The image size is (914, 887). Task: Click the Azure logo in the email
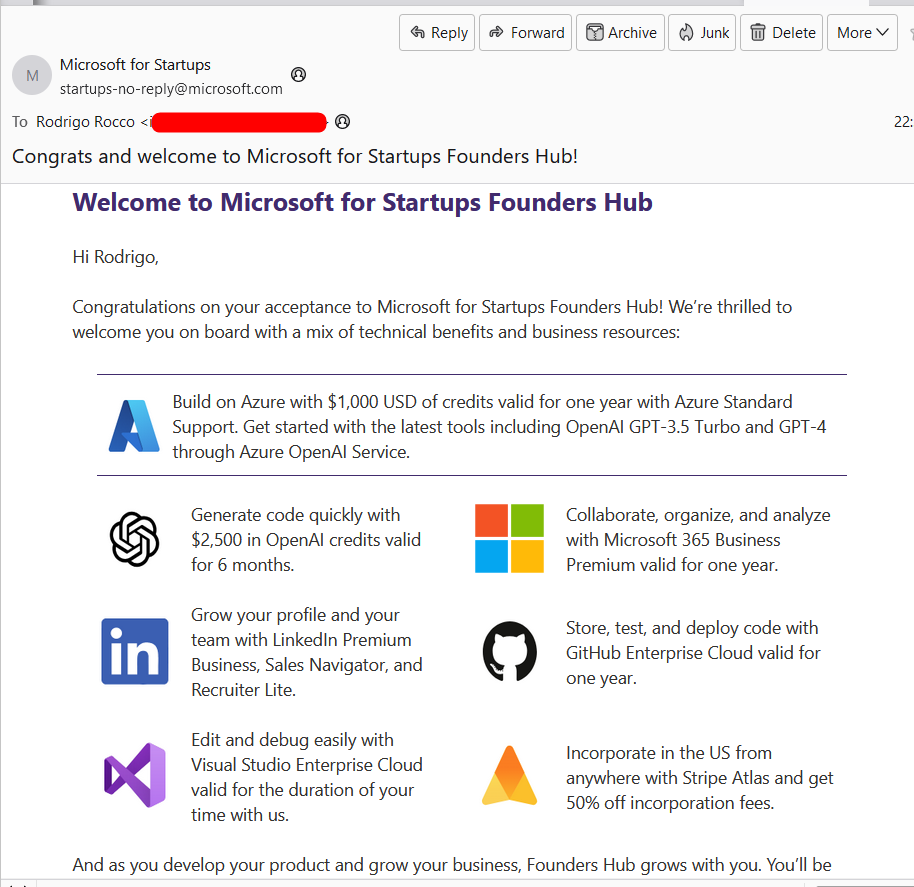(134, 426)
